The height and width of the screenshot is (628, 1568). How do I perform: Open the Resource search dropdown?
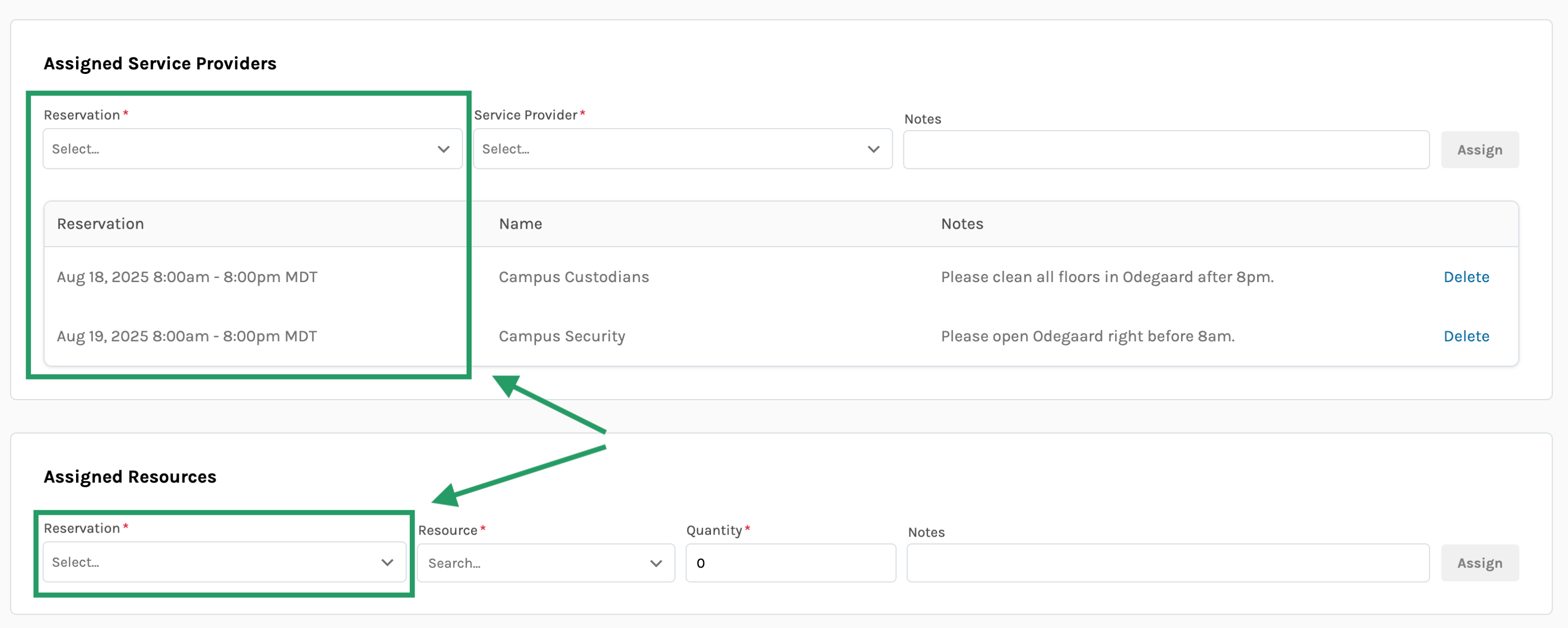(535, 563)
